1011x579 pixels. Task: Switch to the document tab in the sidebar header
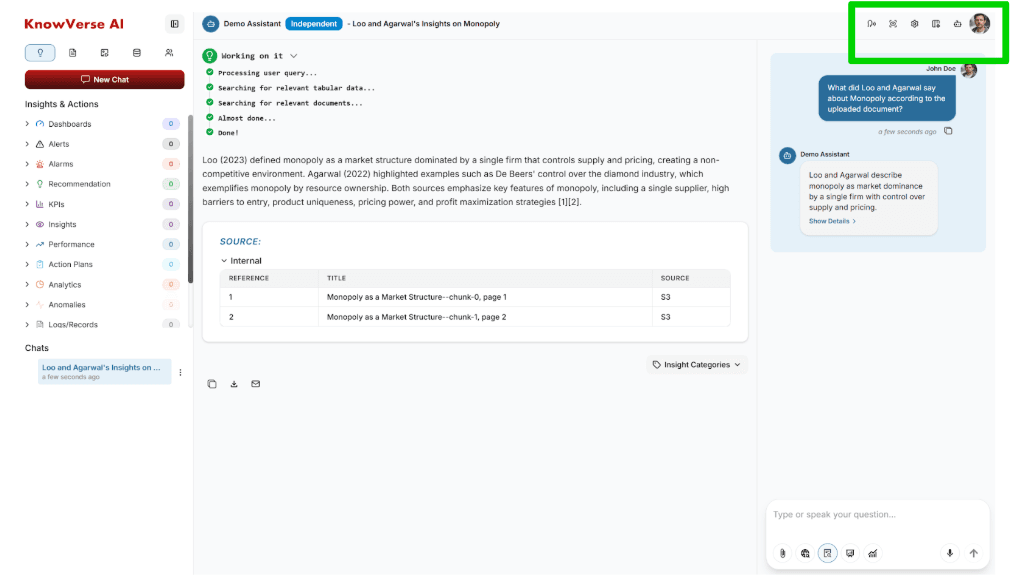click(x=71, y=52)
